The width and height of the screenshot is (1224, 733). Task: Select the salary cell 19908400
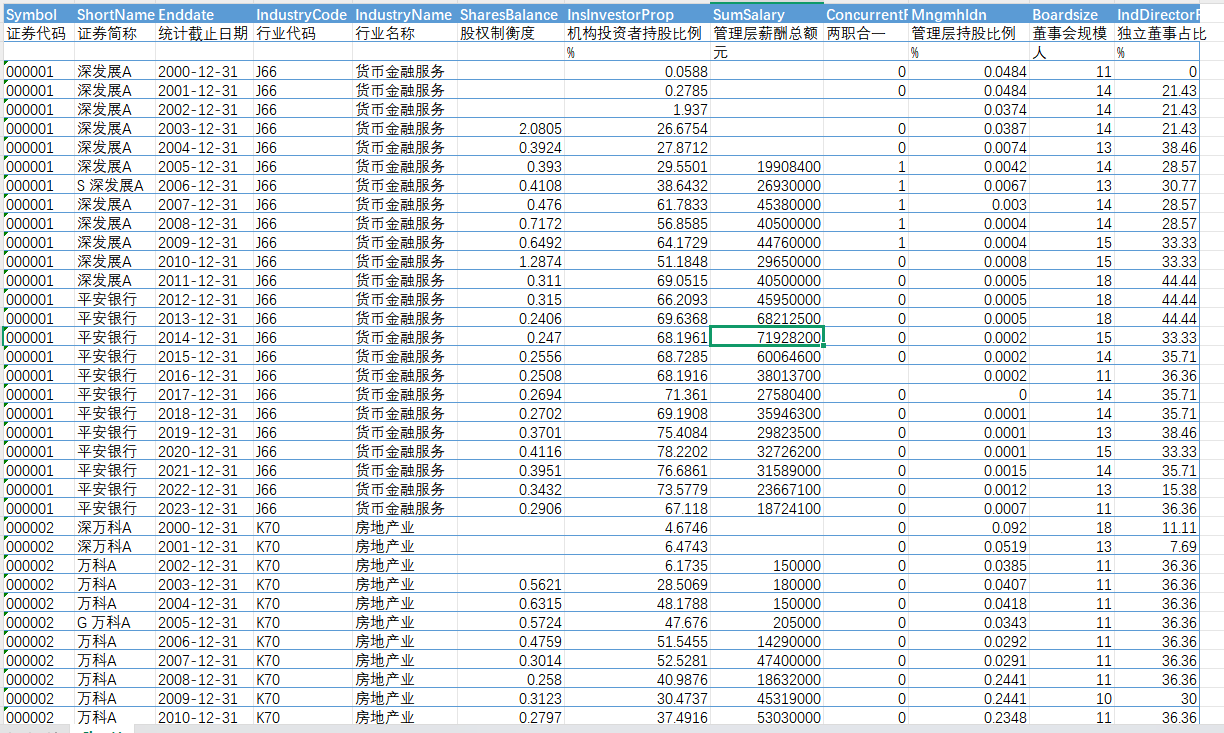[x=767, y=166]
